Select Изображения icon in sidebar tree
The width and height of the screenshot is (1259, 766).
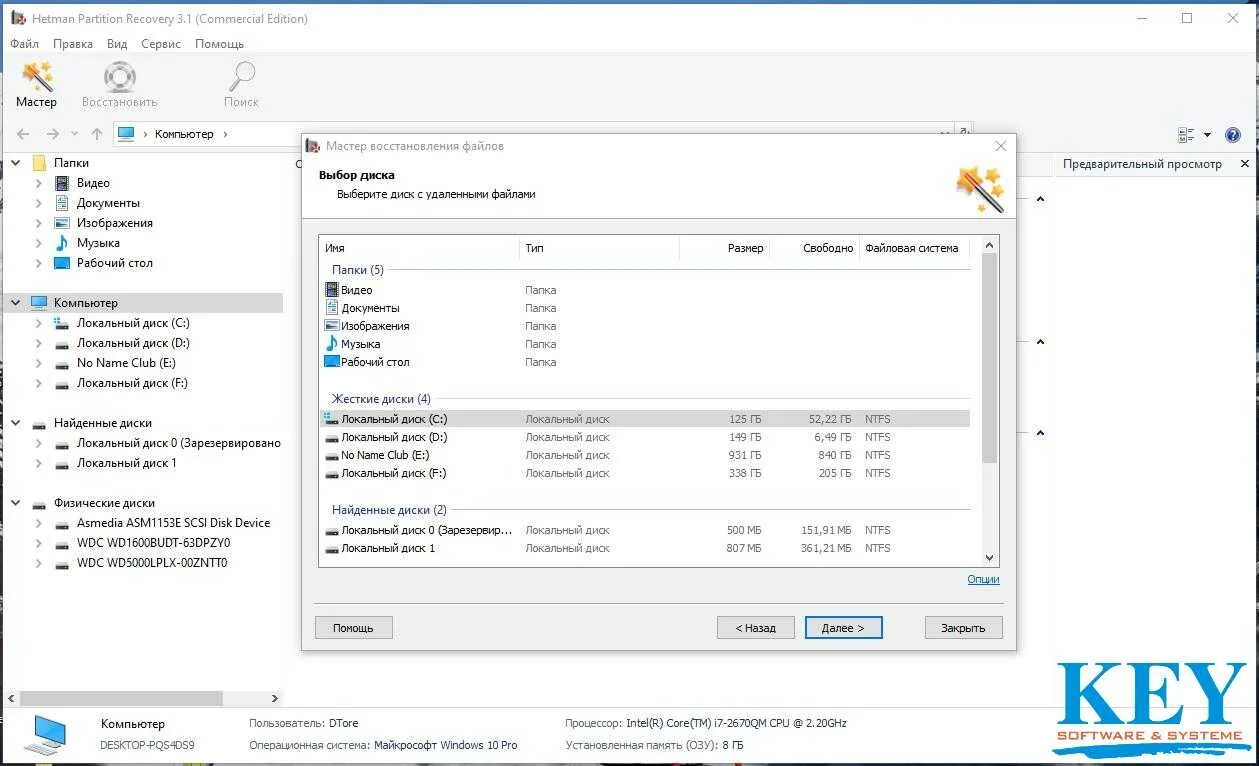[62, 223]
